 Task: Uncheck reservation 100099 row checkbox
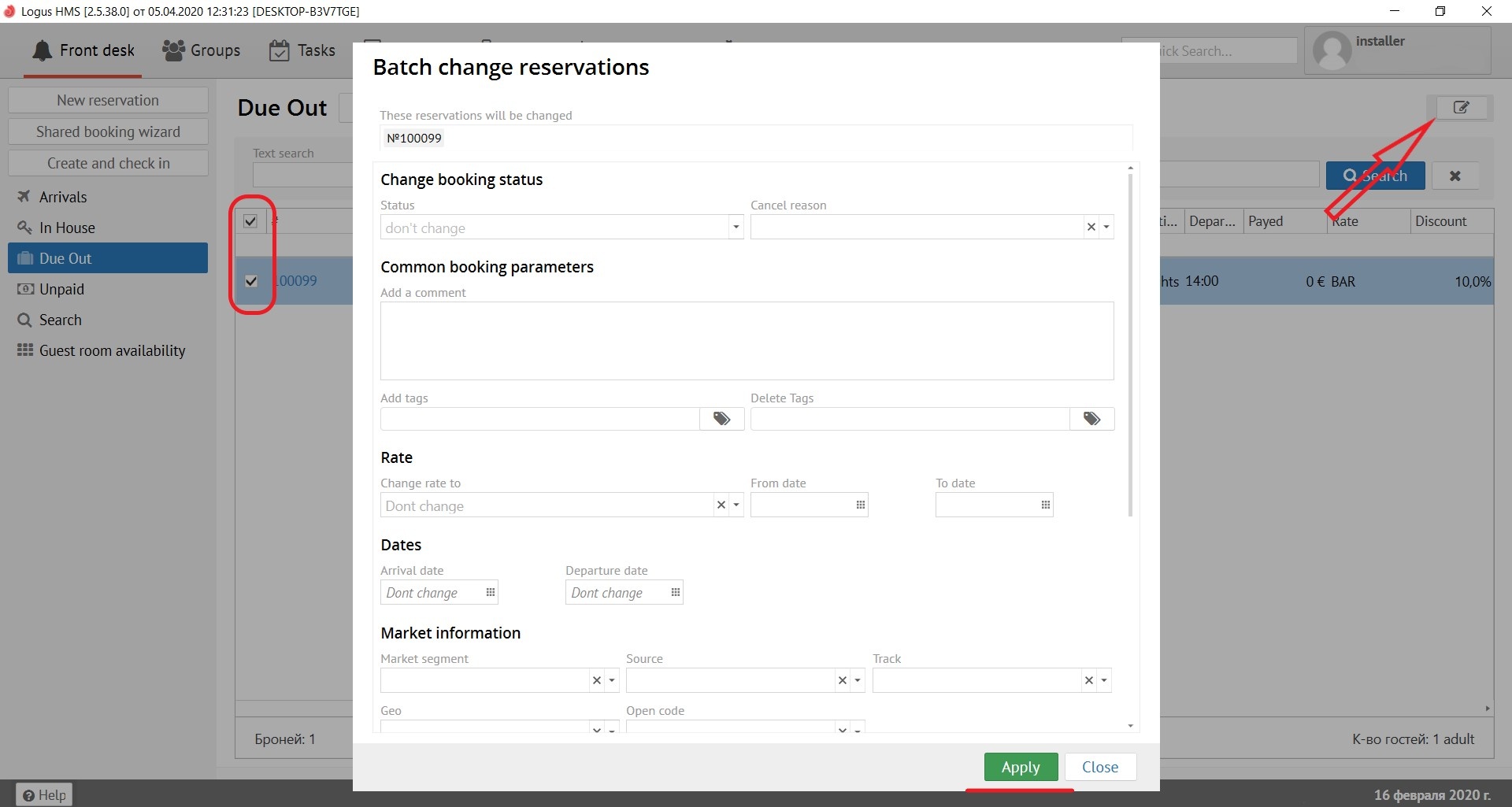click(251, 281)
